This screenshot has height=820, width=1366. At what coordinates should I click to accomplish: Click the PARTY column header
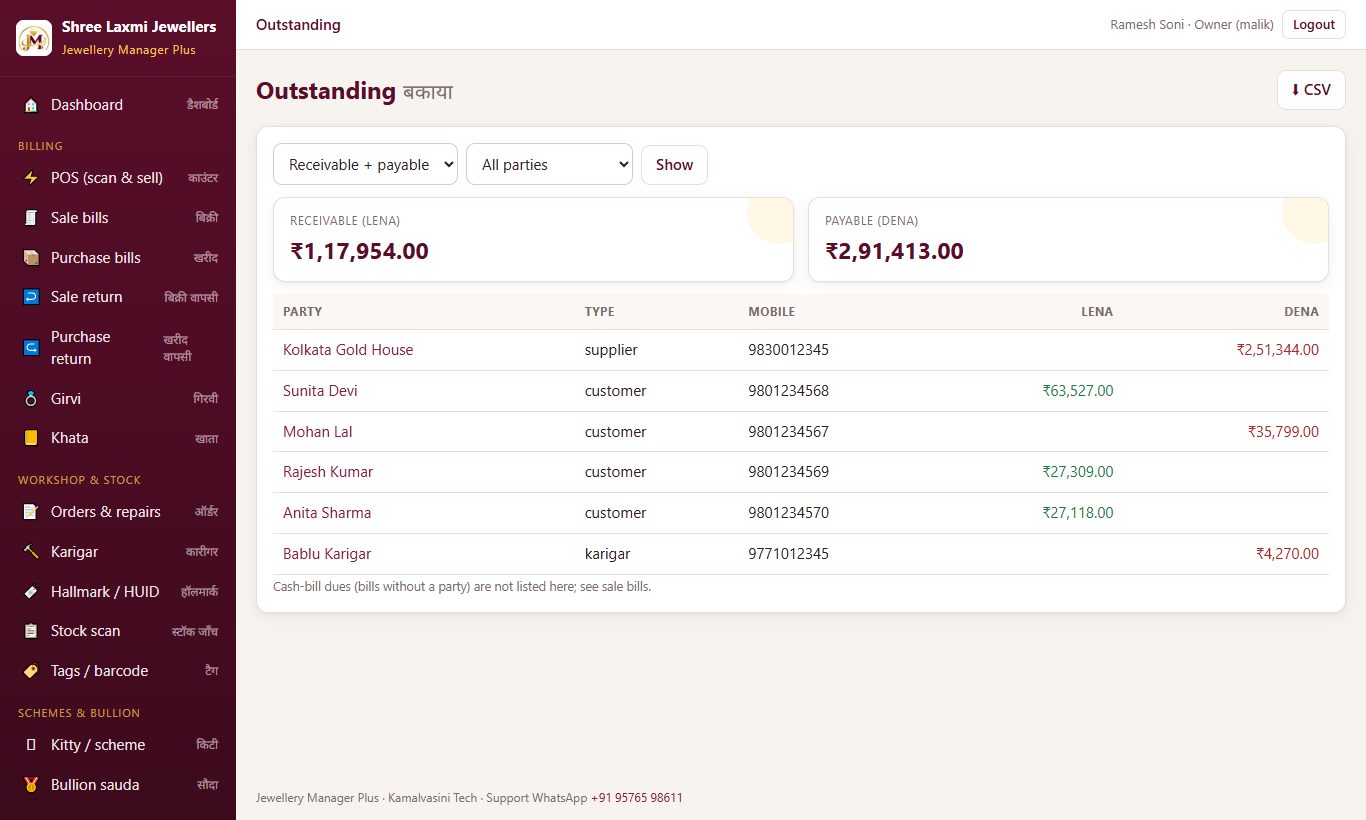click(303, 312)
